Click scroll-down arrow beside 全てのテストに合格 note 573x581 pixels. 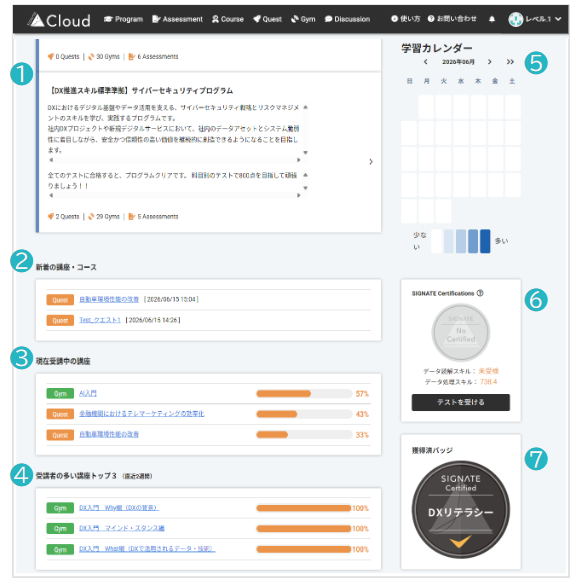click(x=305, y=188)
